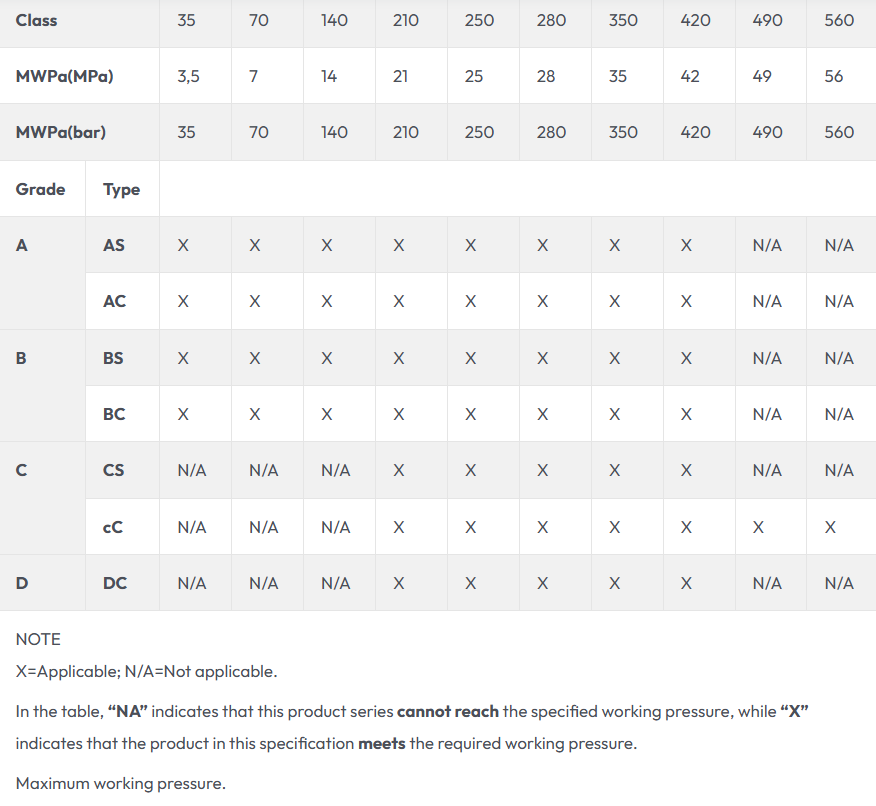The image size is (876, 806).
Task: Click the AS type cell
Action: pyautogui.click(x=114, y=245)
